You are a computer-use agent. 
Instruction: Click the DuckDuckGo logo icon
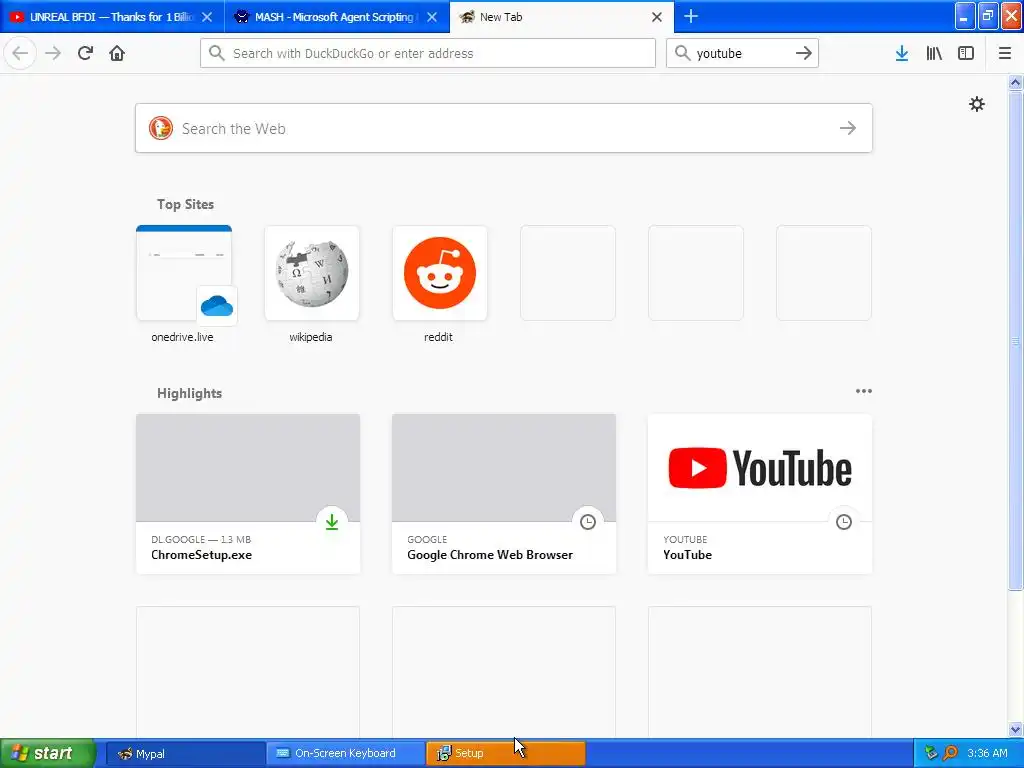tap(161, 128)
